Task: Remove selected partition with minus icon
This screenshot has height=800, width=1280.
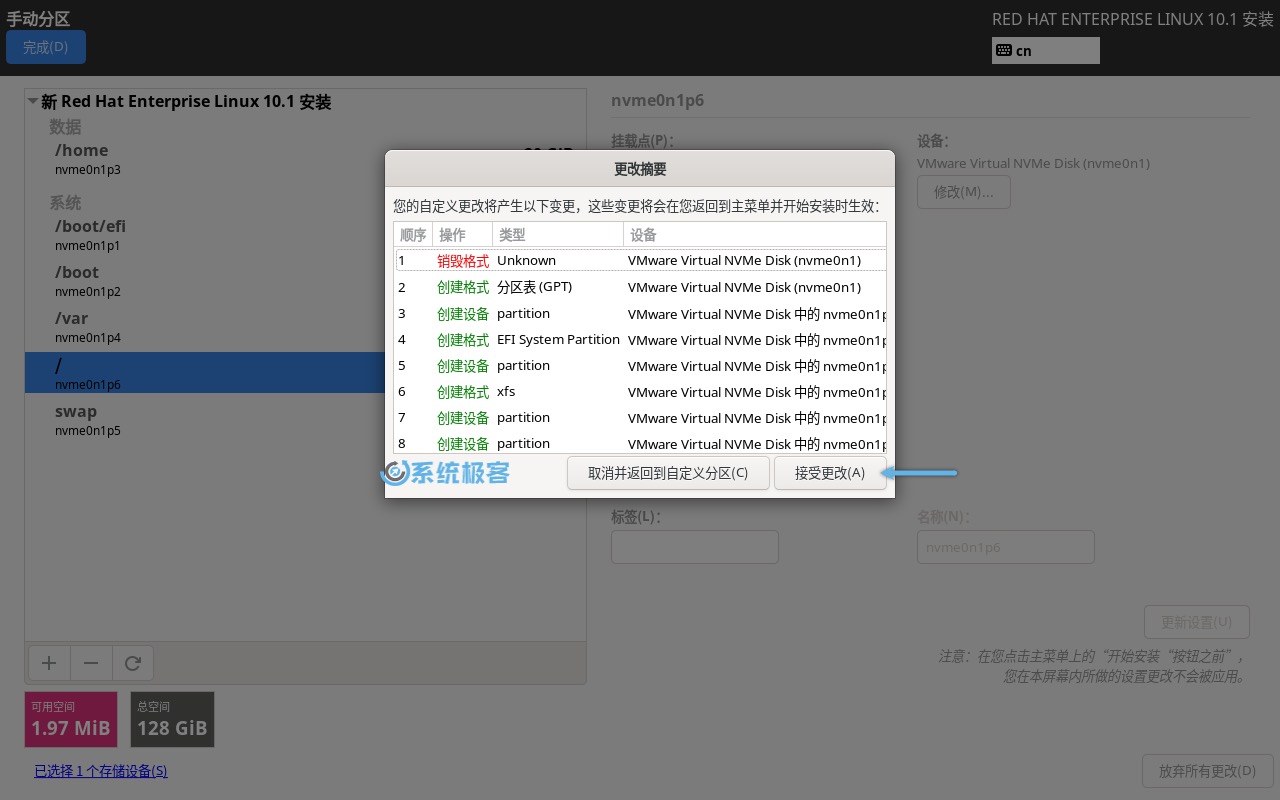Action: pos(91,663)
